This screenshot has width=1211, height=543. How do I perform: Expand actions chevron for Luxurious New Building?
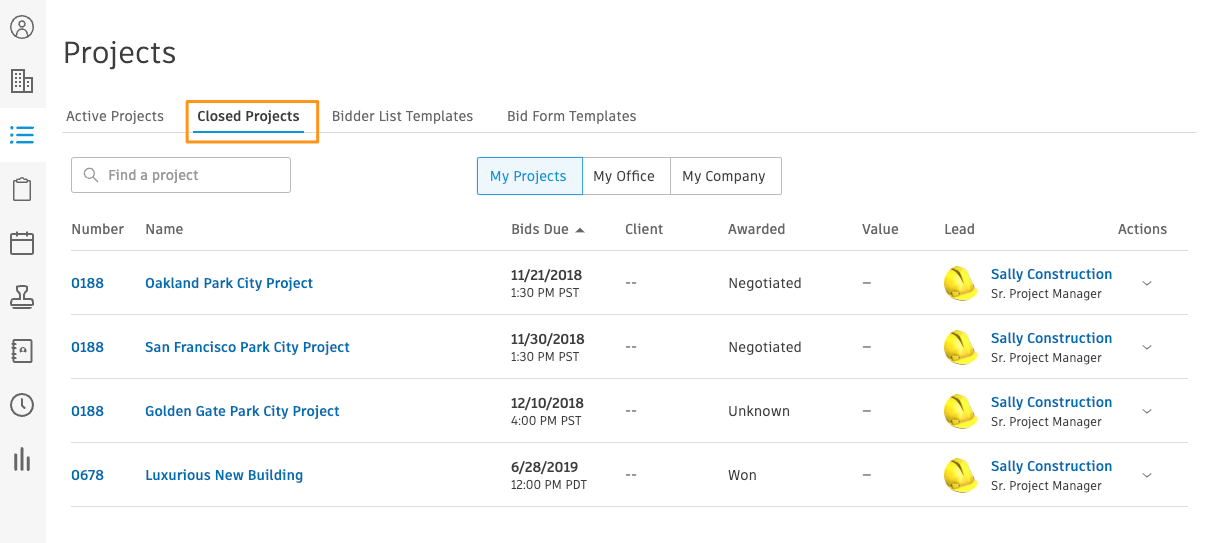point(1147,475)
